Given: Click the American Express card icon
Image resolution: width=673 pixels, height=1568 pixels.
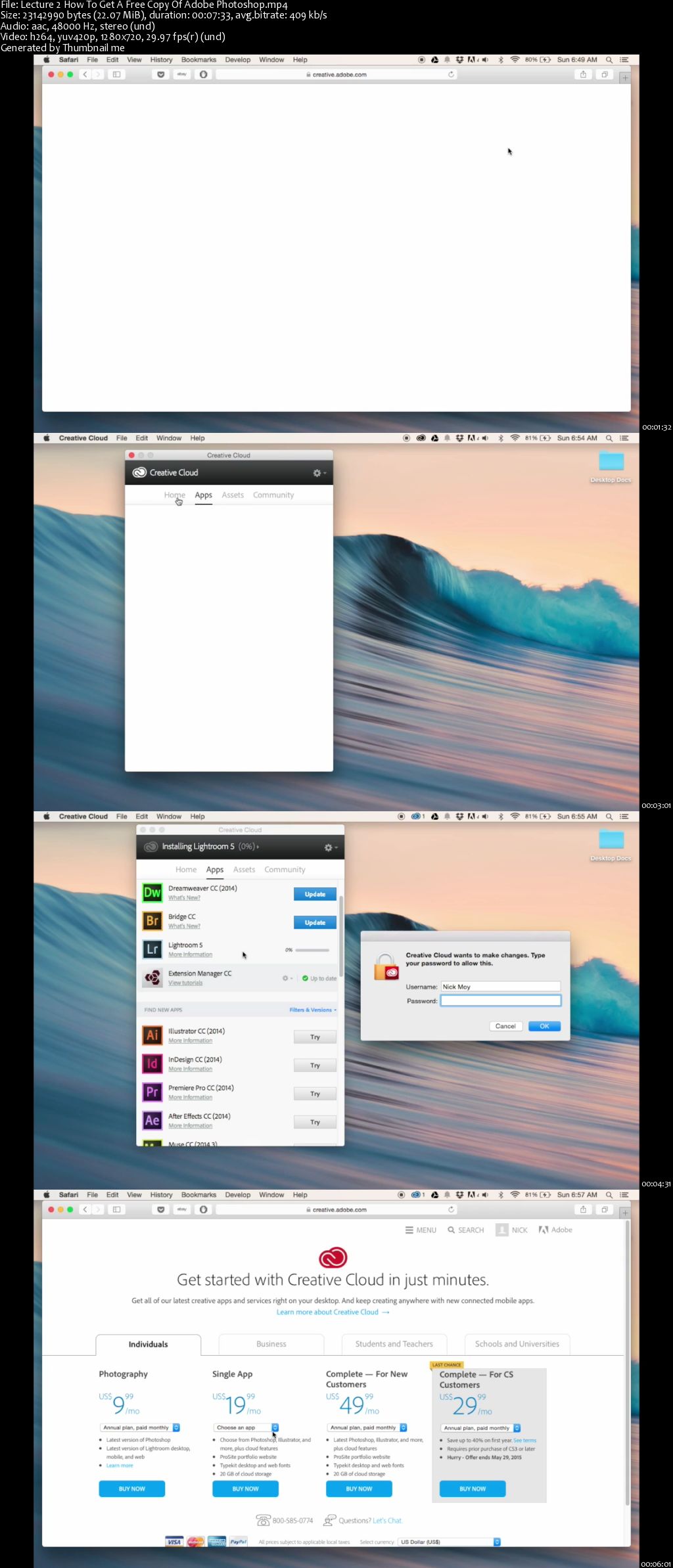Looking at the screenshot, I should 217,1542.
